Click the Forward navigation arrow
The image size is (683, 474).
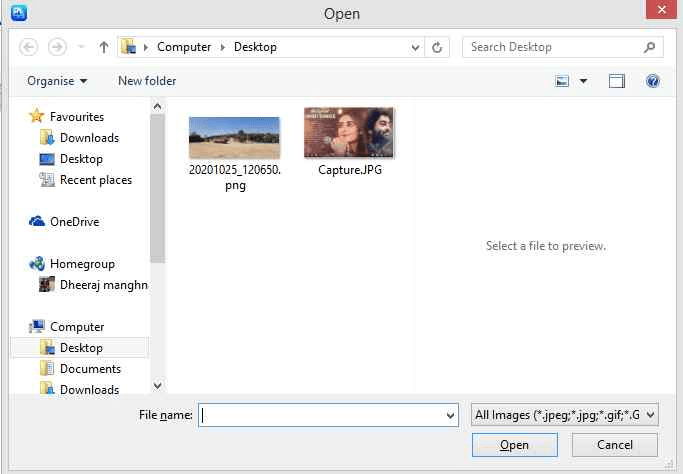57,47
